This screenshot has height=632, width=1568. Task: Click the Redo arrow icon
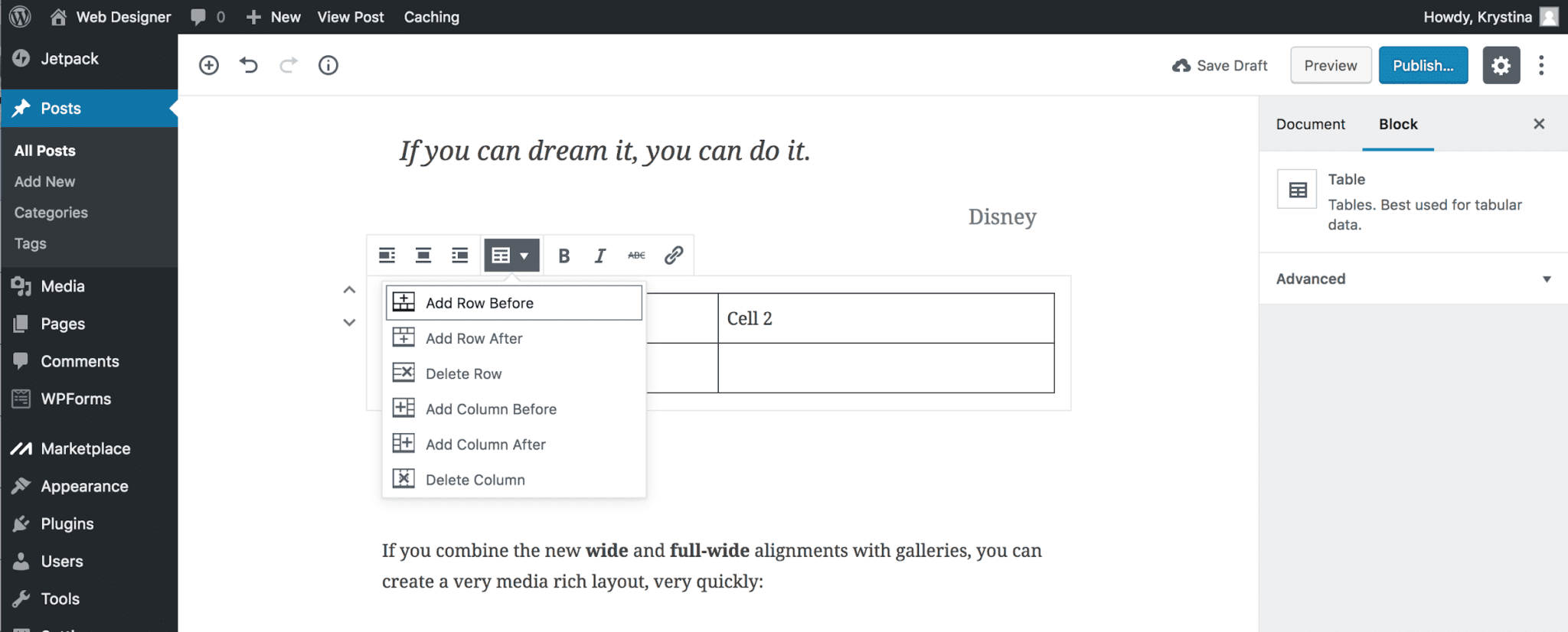pos(289,65)
